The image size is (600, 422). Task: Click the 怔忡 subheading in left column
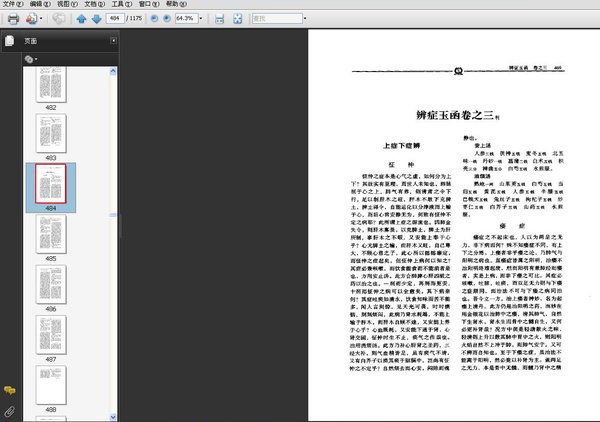401,165
